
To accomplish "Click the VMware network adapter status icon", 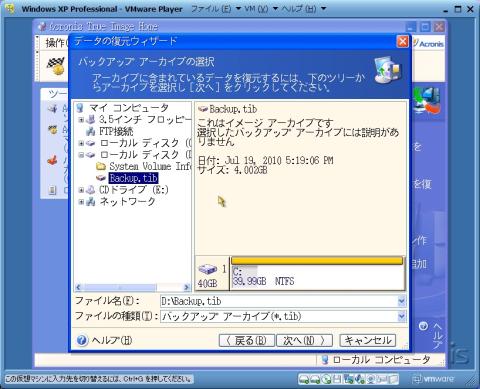I will (x=348, y=379).
